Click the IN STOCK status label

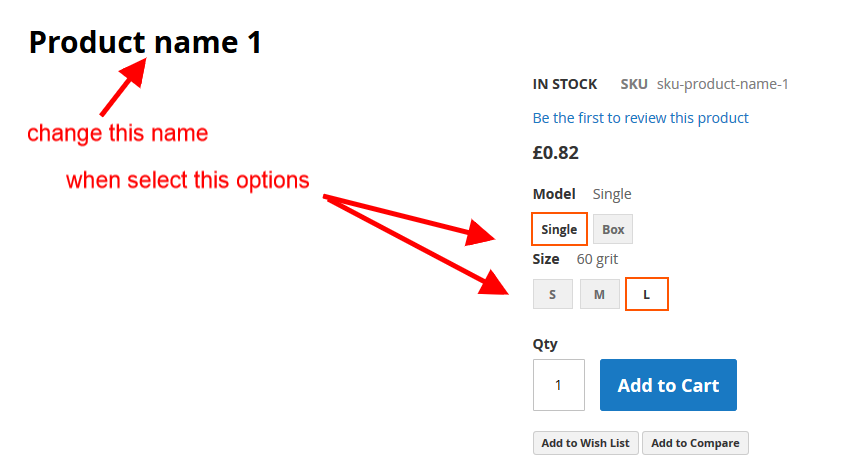click(565, 84)
